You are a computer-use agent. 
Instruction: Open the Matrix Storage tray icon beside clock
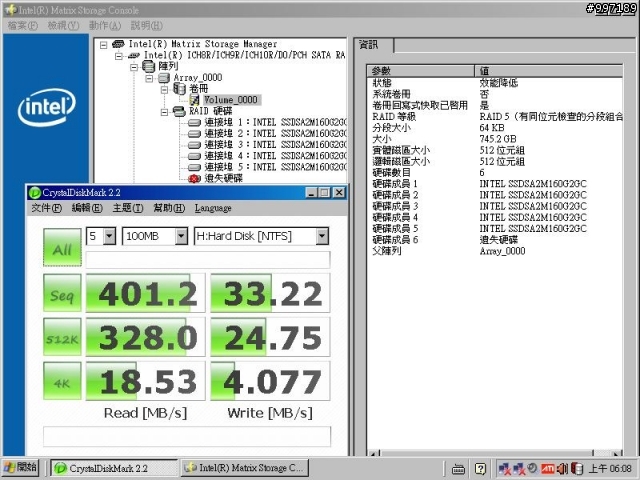coord(577,469)
